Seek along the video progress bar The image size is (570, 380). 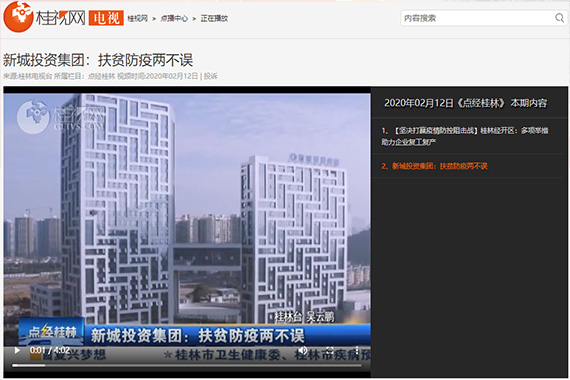coord(187,365)
